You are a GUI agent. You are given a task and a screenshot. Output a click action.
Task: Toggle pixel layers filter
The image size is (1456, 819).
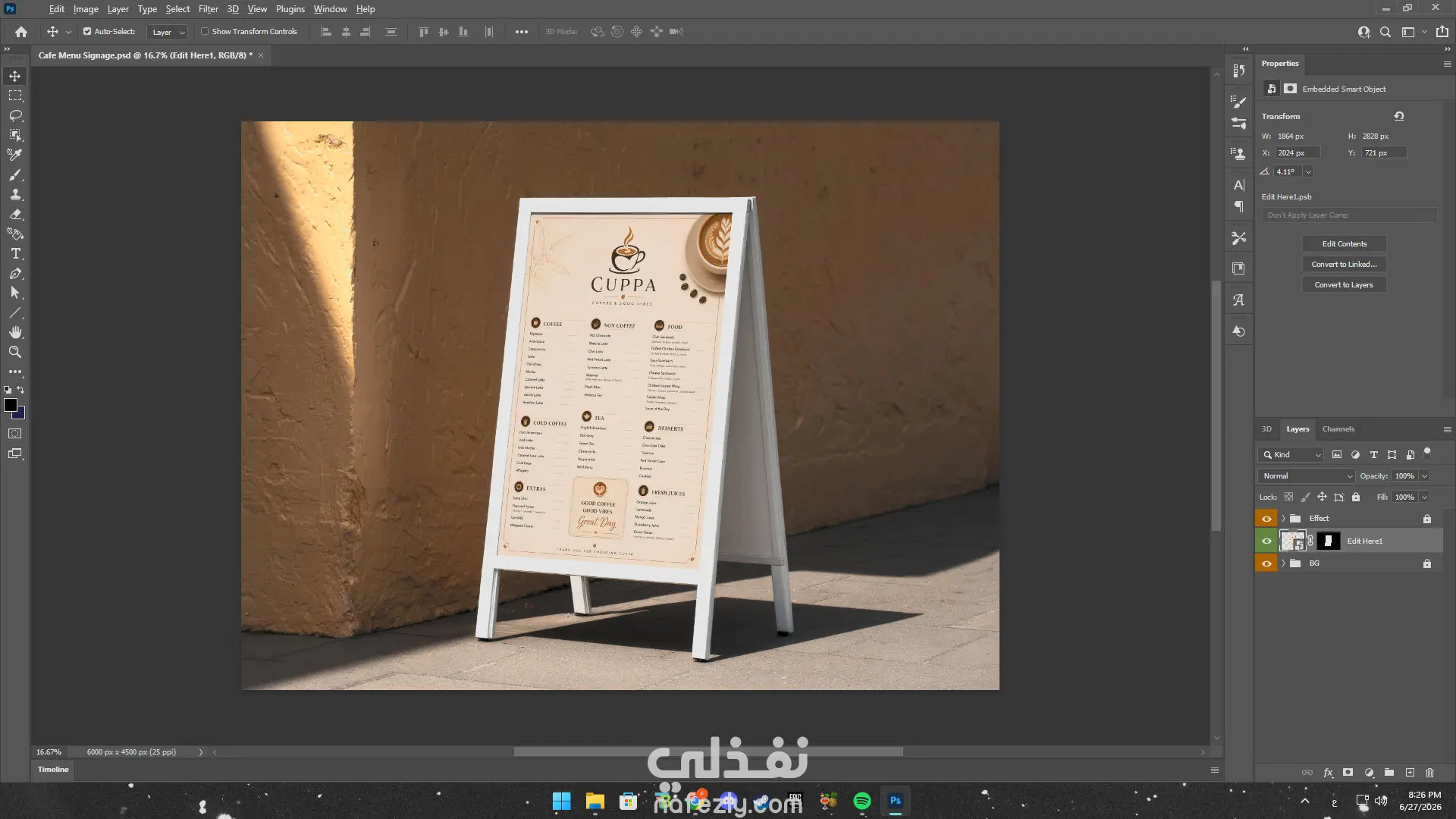click(1337, 455)
